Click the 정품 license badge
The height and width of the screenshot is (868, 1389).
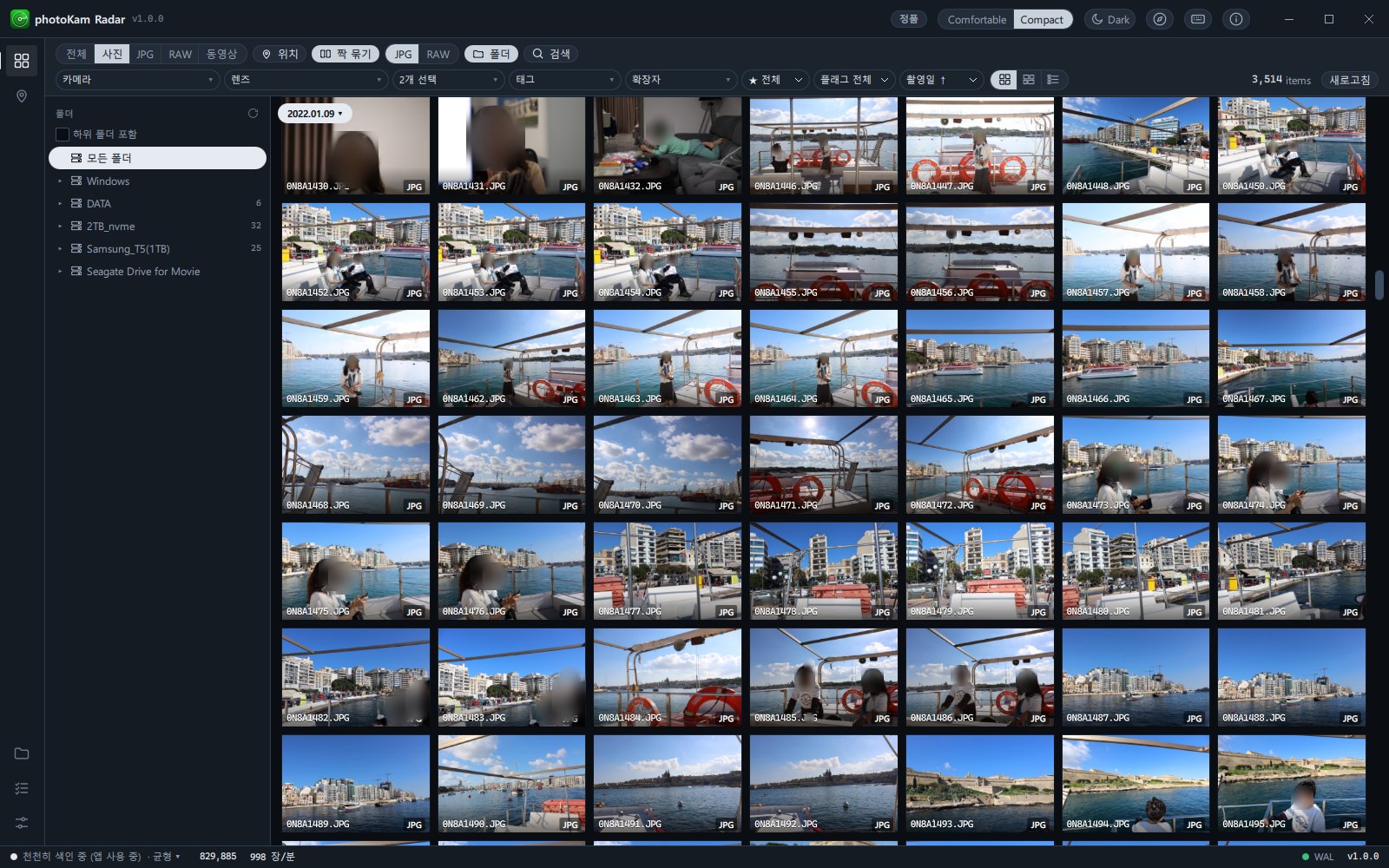909,19
